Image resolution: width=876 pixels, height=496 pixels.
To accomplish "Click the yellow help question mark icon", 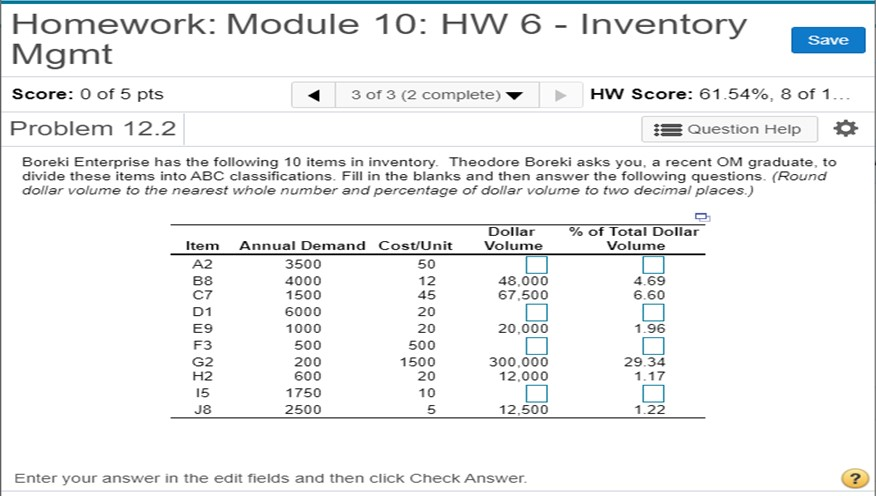I will click(x=854, y=478).
